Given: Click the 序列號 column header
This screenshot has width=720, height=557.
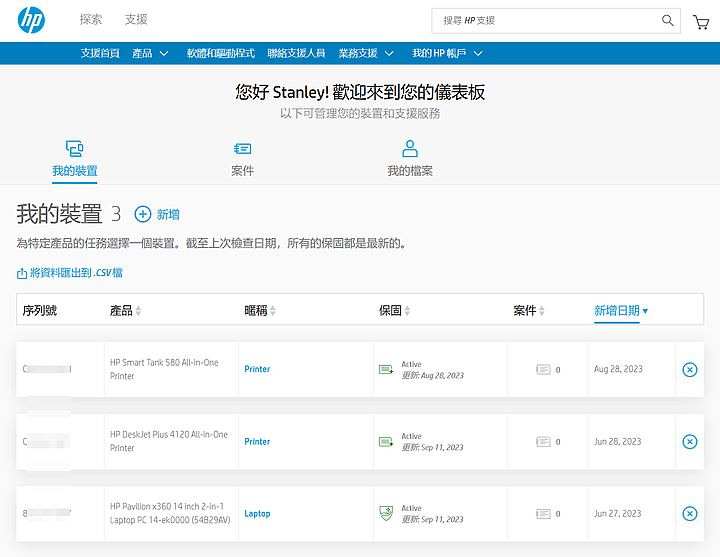Looking at the screenshot, I should click(39, 311).
